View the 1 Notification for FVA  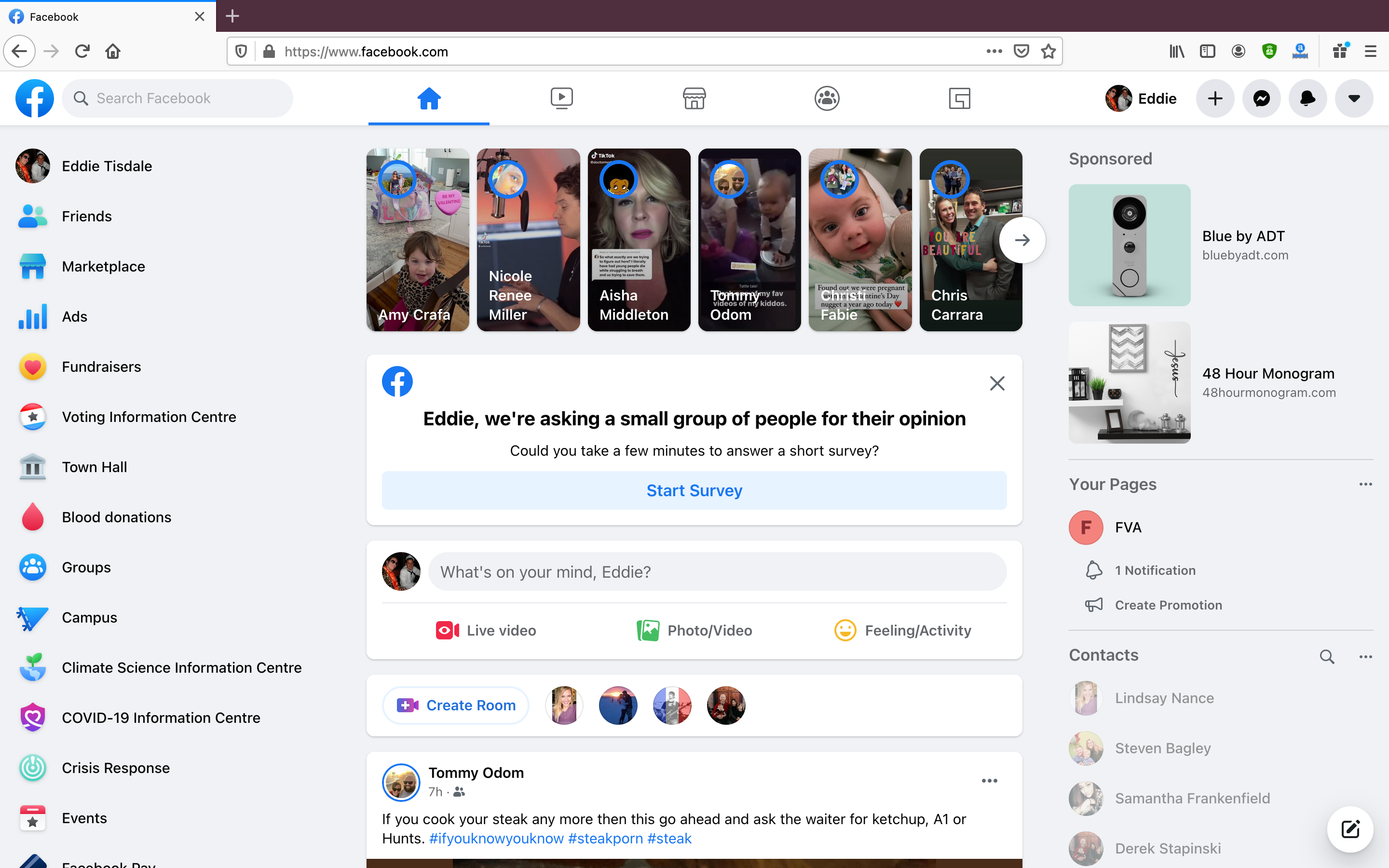[x=1155, y=570]
